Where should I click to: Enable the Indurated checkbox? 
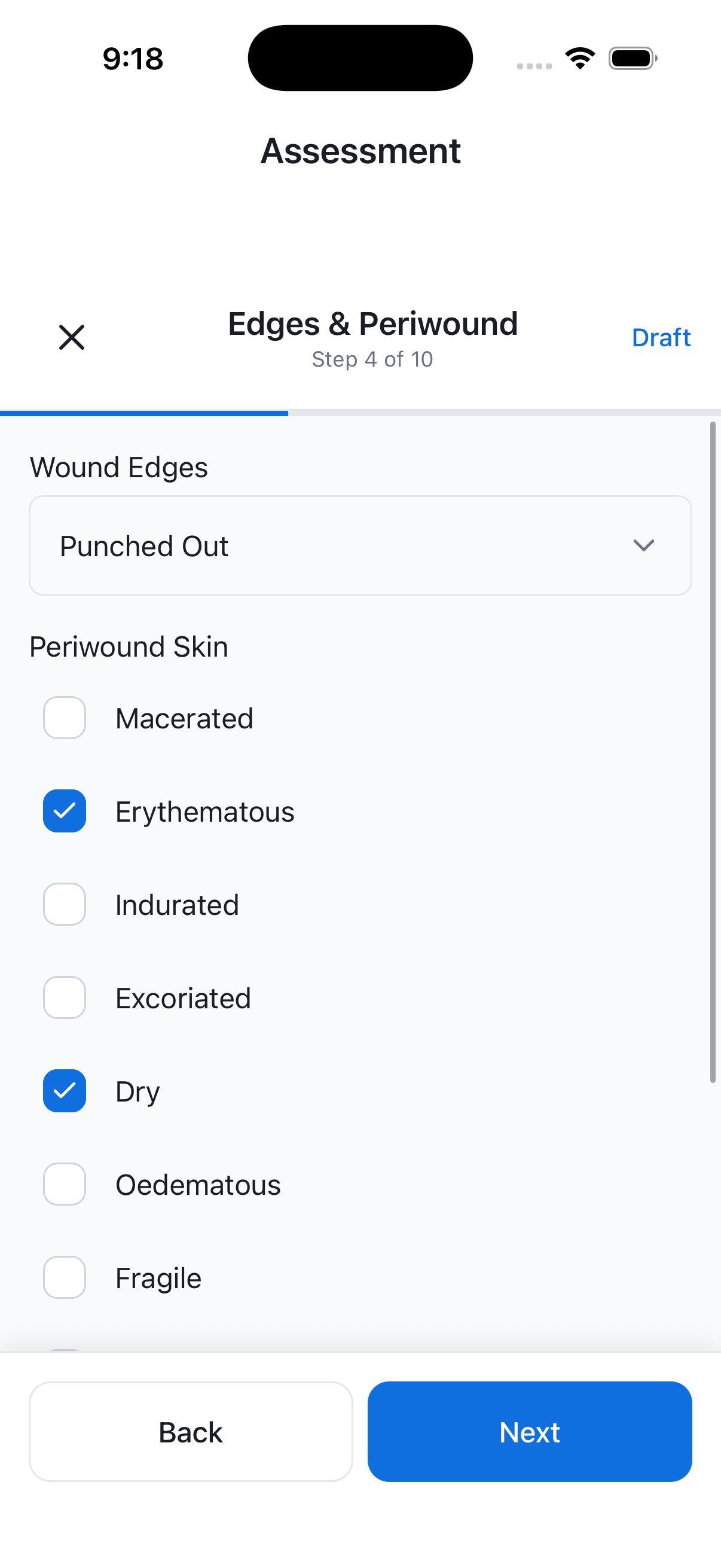coord(65,905)
